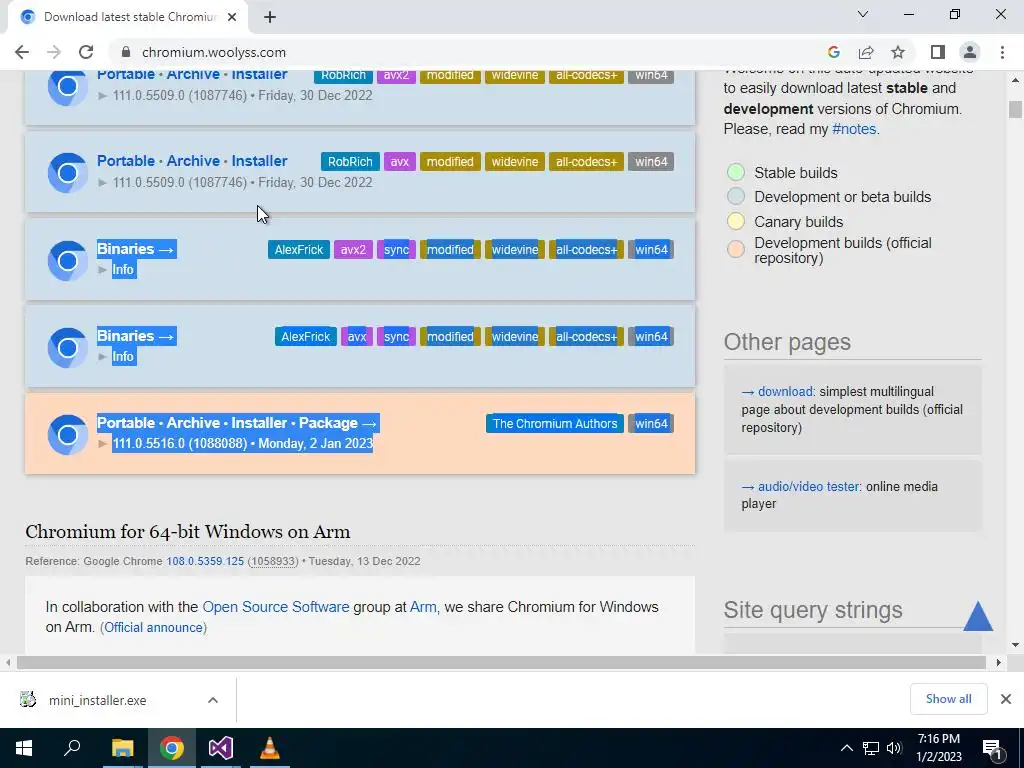Expand Info triangle in AlexFrick avx2 row
1024x768 pixels.
[103, 269]
